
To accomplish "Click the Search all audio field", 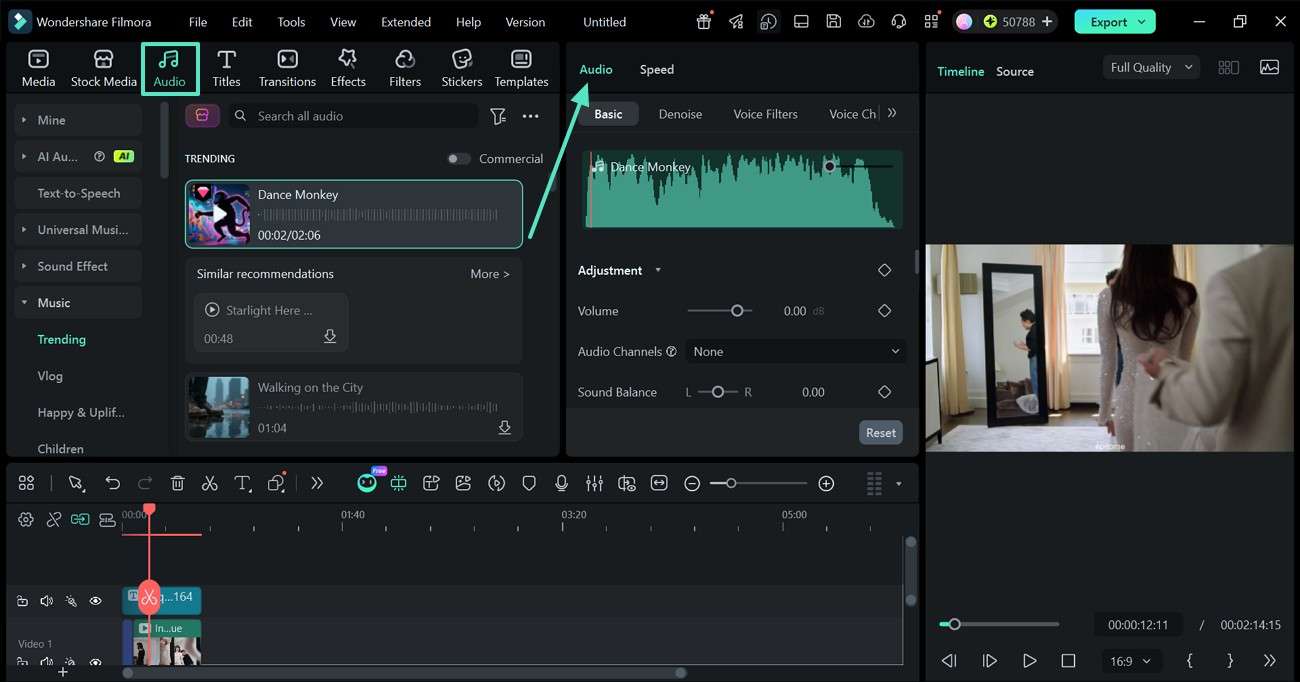I will tap(354, 116).
